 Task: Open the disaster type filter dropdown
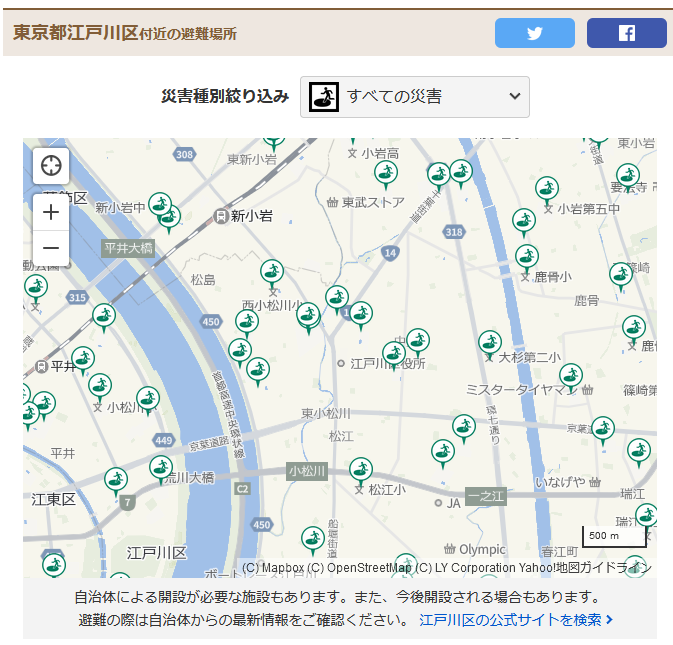coord(414,97)
